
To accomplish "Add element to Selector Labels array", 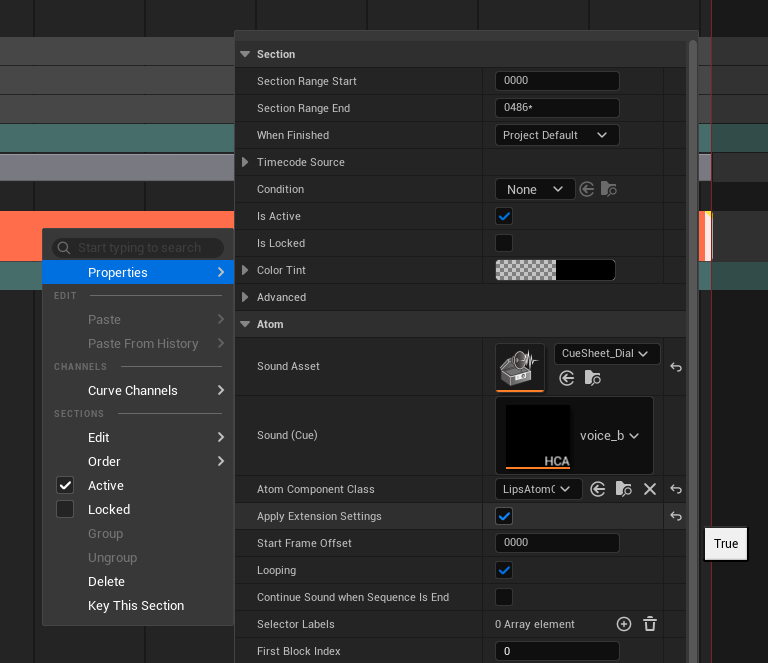I will tap(624, 624).
